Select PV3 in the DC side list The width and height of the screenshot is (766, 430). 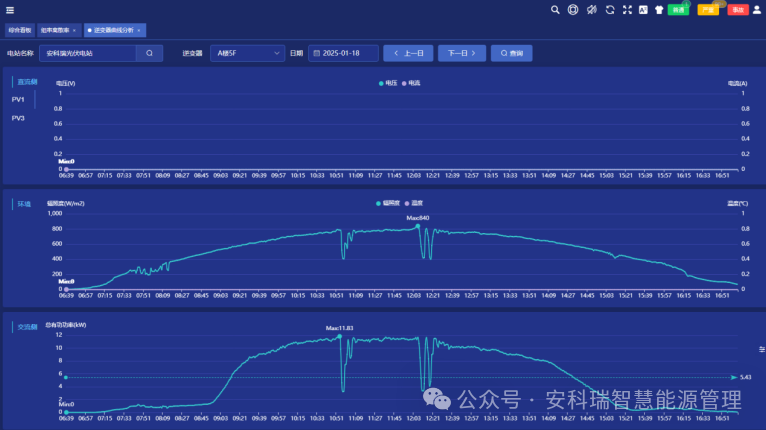tap(18, 118)
